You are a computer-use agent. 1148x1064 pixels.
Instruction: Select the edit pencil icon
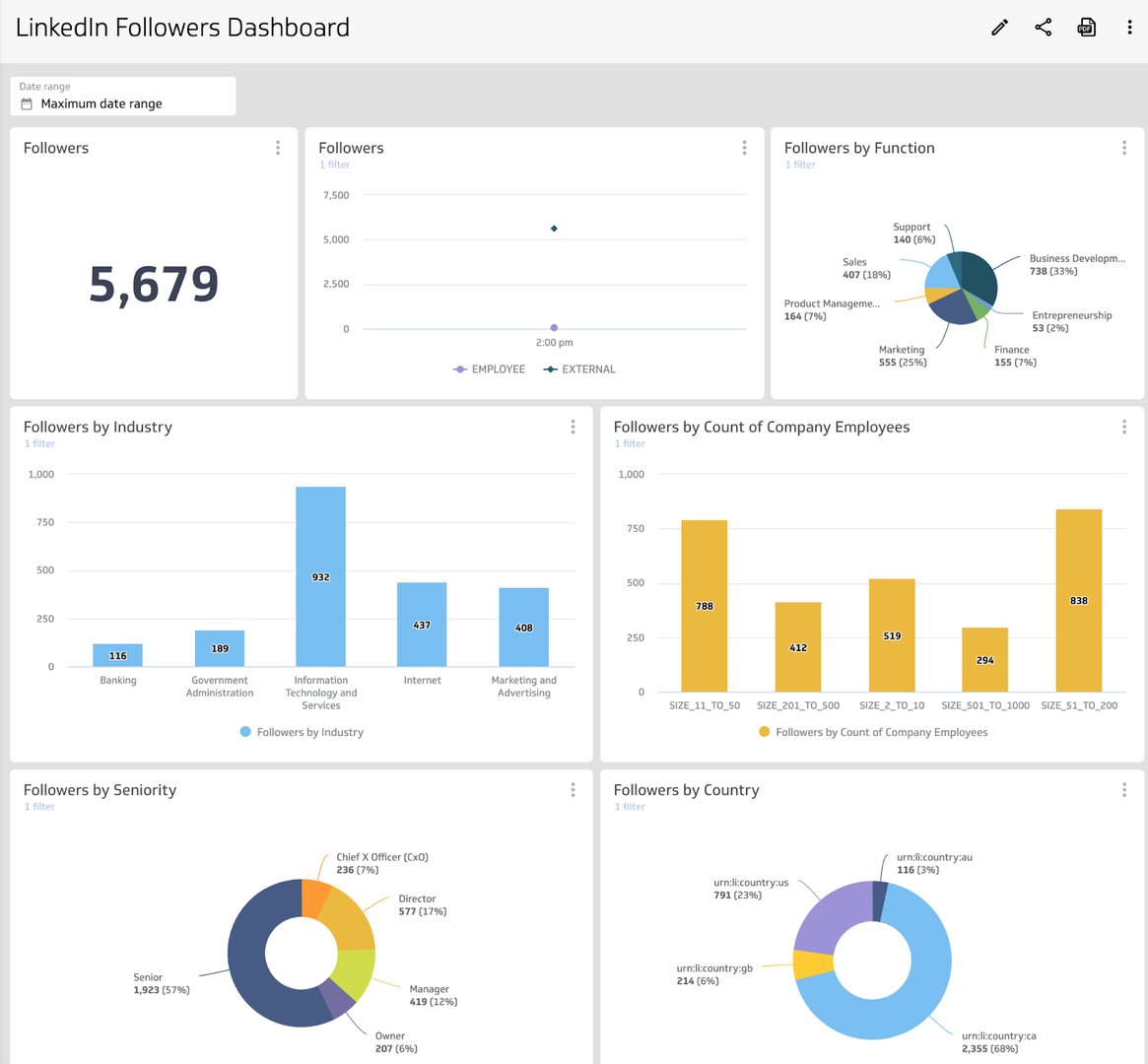pyautogui.click(x=999, y=27)
